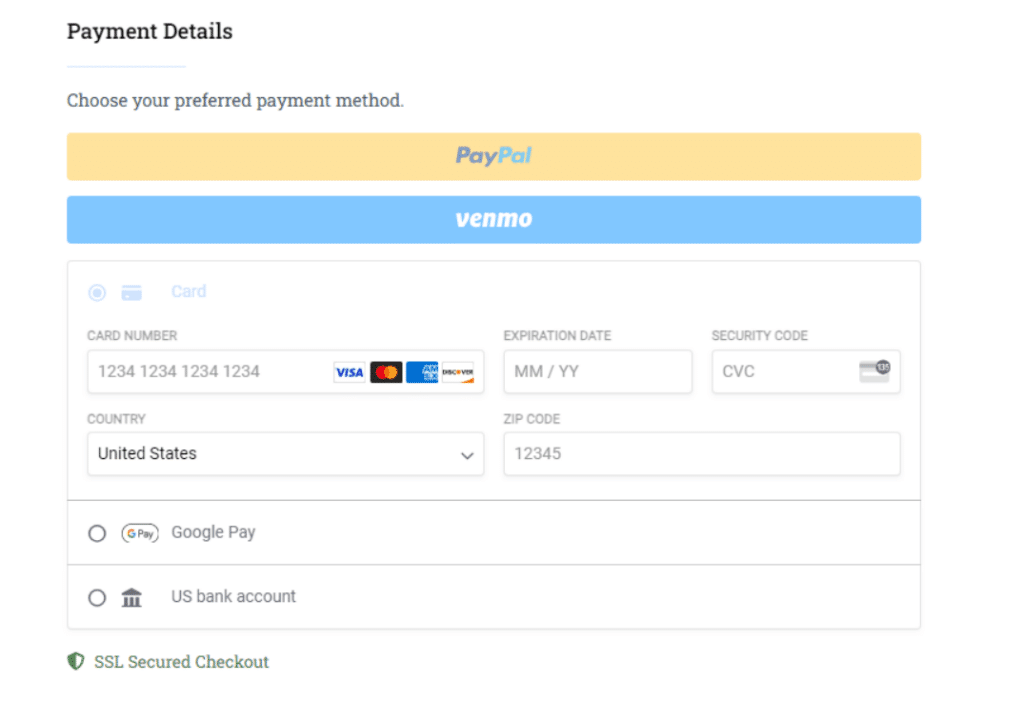Click the bank building icon
The image size is (1024, 701).
click(131, 598)
